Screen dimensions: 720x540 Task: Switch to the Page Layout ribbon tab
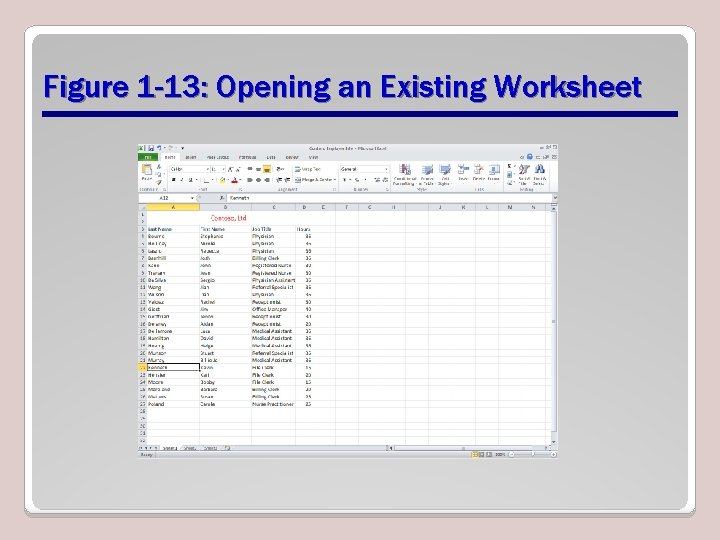(x=218, y=157)
